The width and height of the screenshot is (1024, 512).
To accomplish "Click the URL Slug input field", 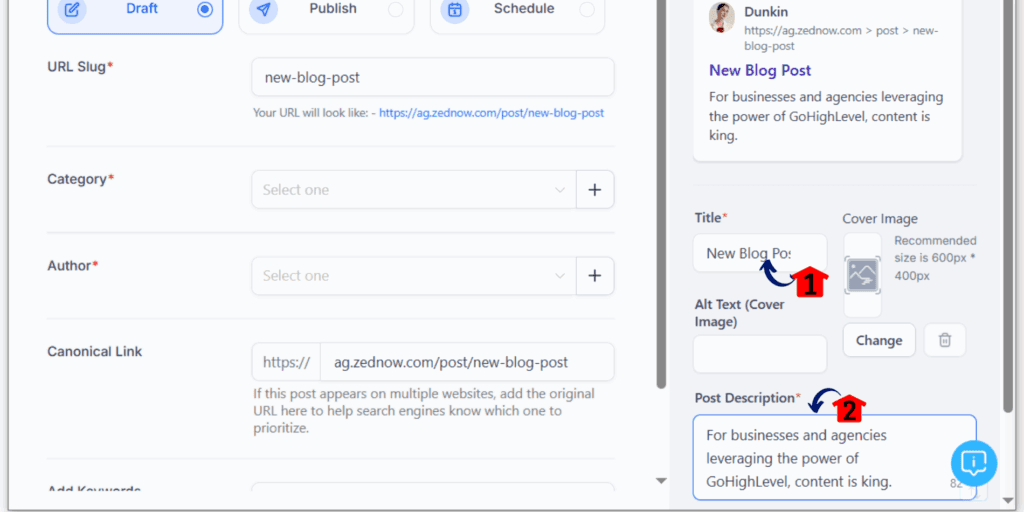I will pyautogui.click(x=433, y=77).
